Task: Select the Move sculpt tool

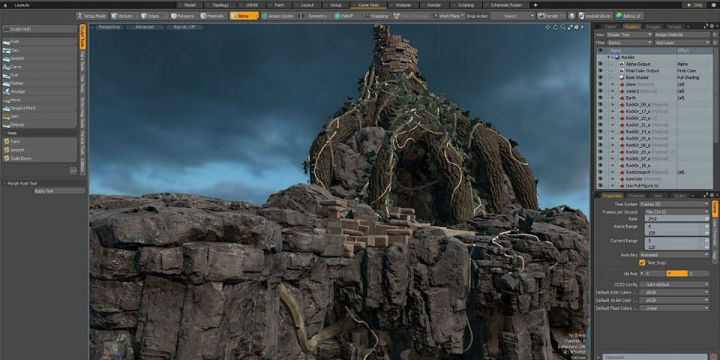Action: 39,99
